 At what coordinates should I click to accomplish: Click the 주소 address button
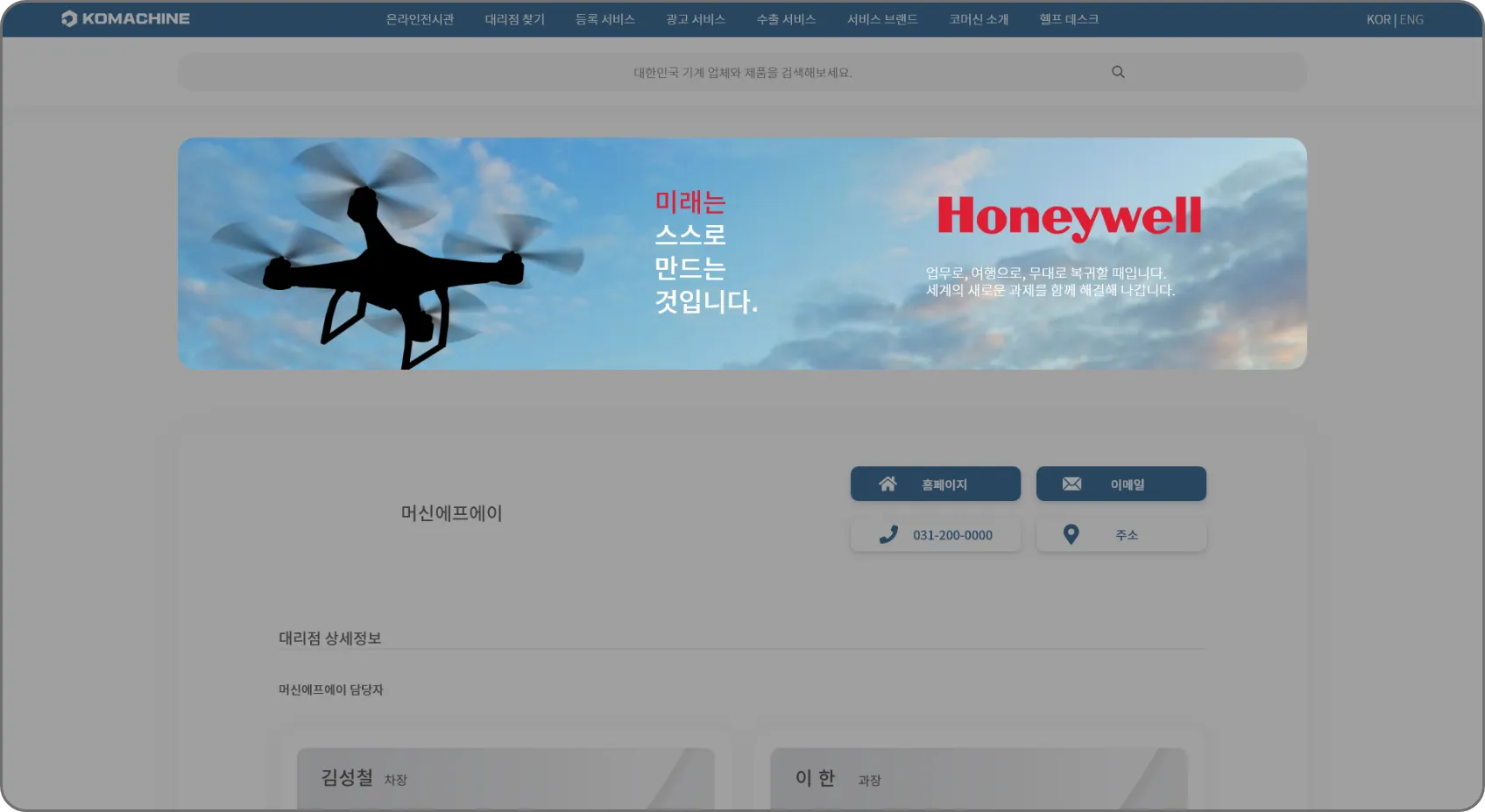click(x=1121, y=534)
